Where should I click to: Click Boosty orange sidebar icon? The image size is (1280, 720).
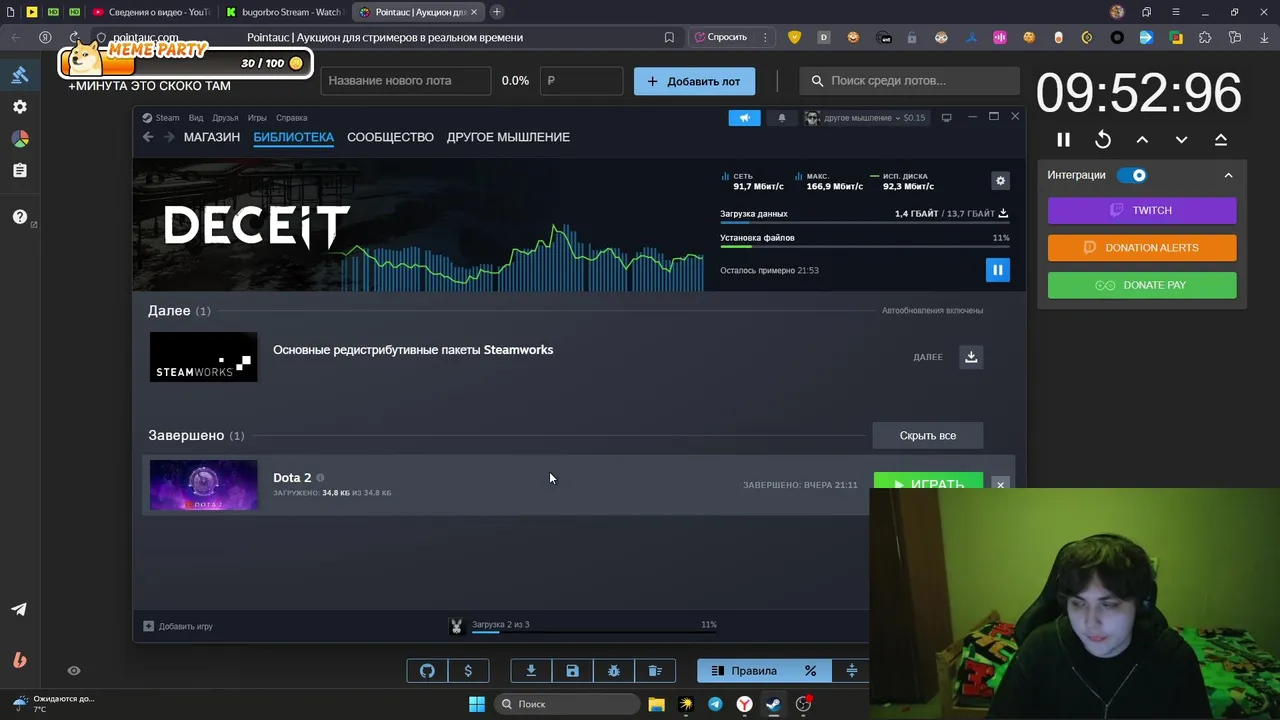19,660
